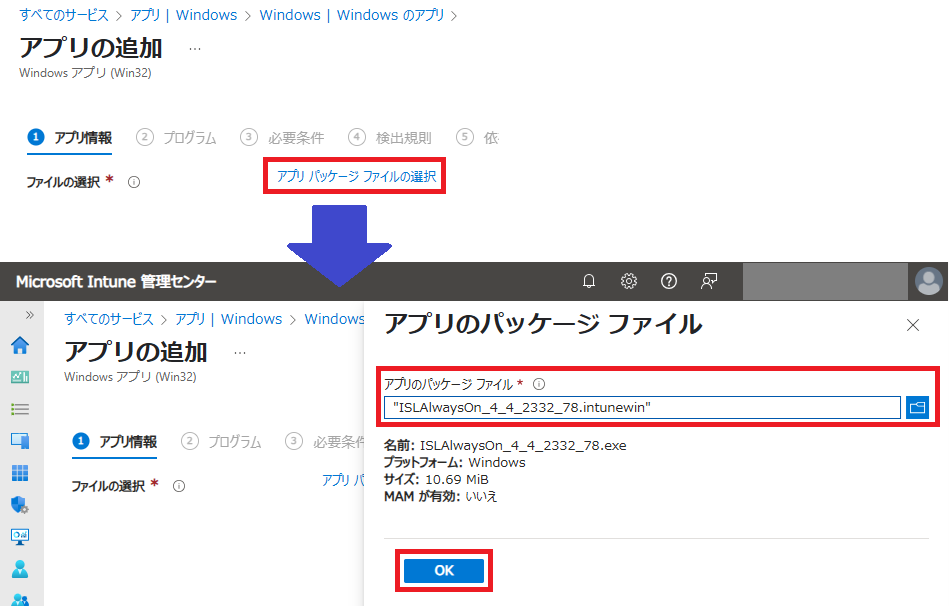The height and width of the screenshot is (610, 950).
Task: Open settings gear in Intune header
Action: (x=628, y=281)
